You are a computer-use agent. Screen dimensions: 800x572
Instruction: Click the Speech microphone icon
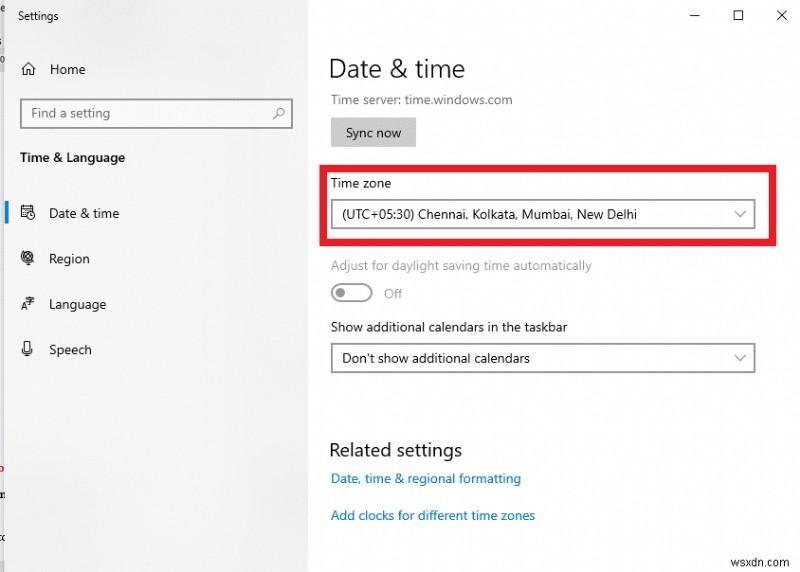click(x=28, y=350)
